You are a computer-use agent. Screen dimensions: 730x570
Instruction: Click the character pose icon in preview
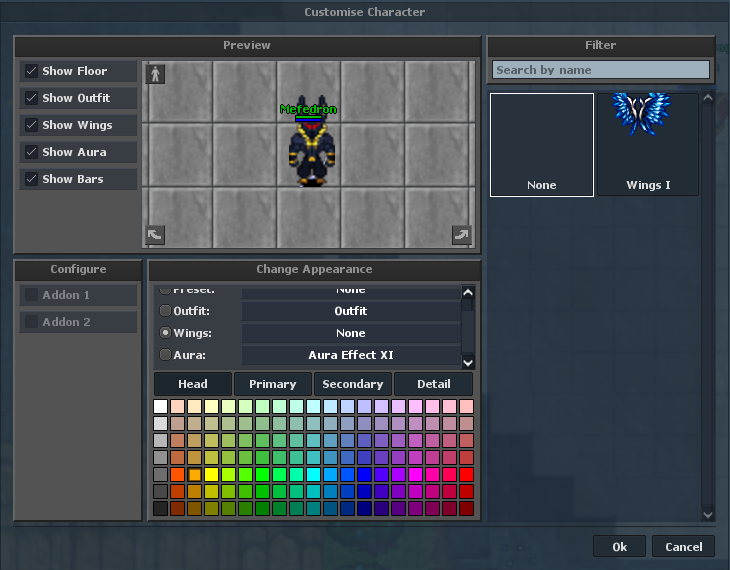155,74
